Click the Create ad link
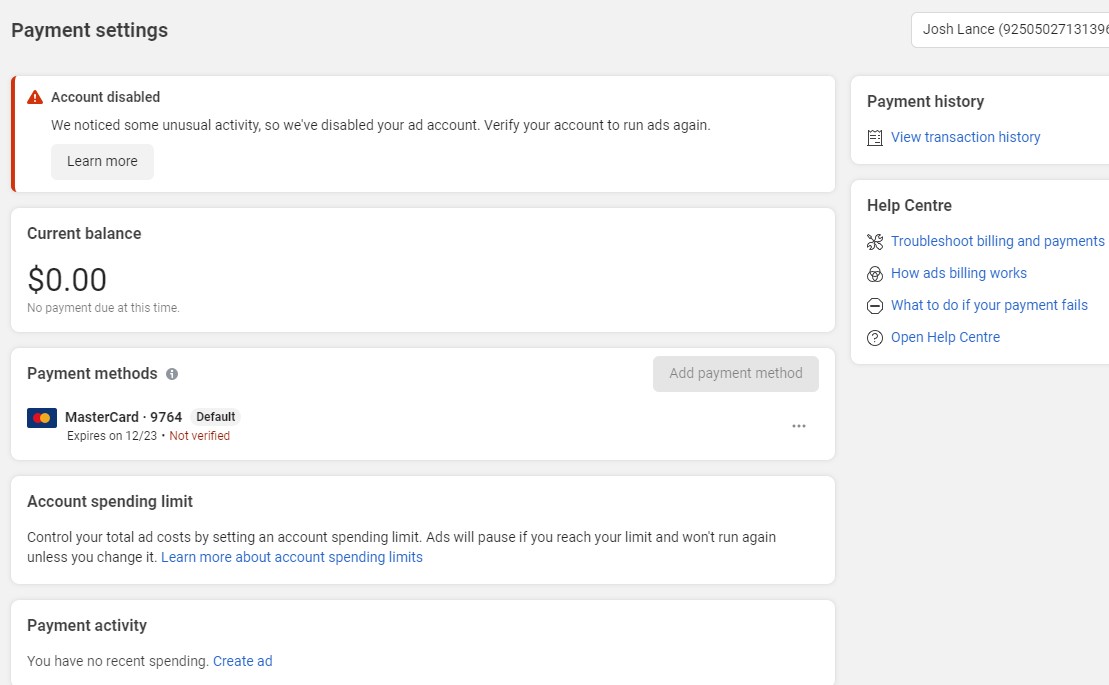The height and width of the screenshot is (685, 1109). tap(243, 661)
